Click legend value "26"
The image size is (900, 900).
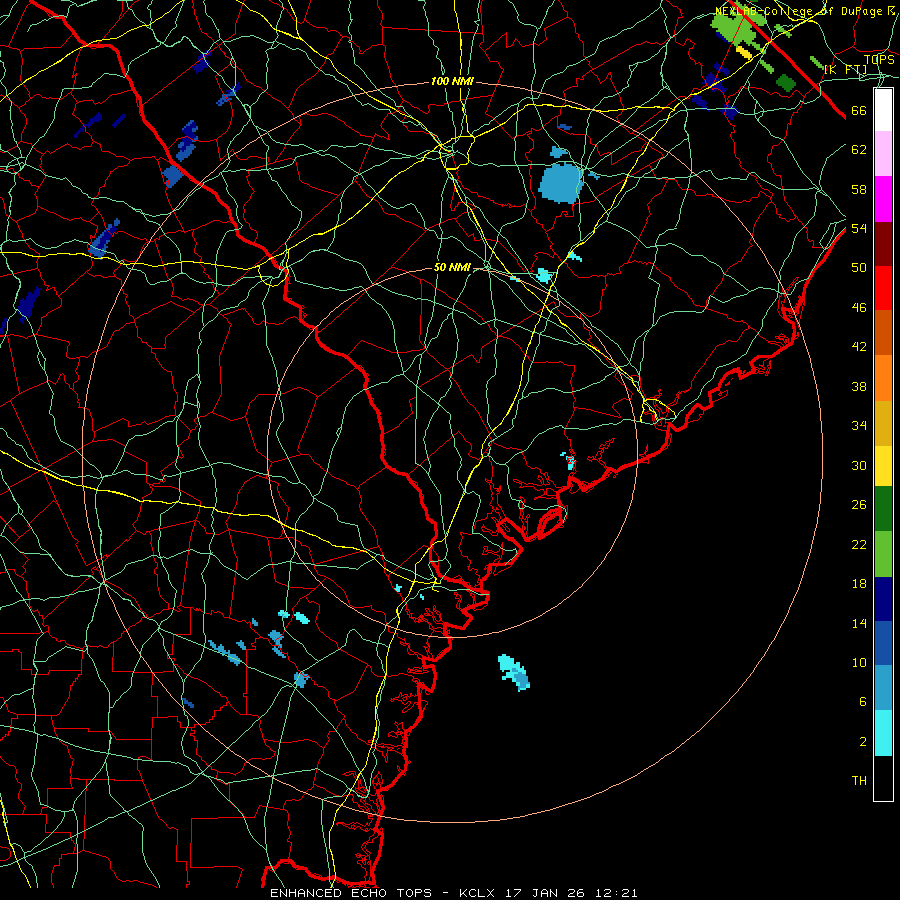(859, 505)
